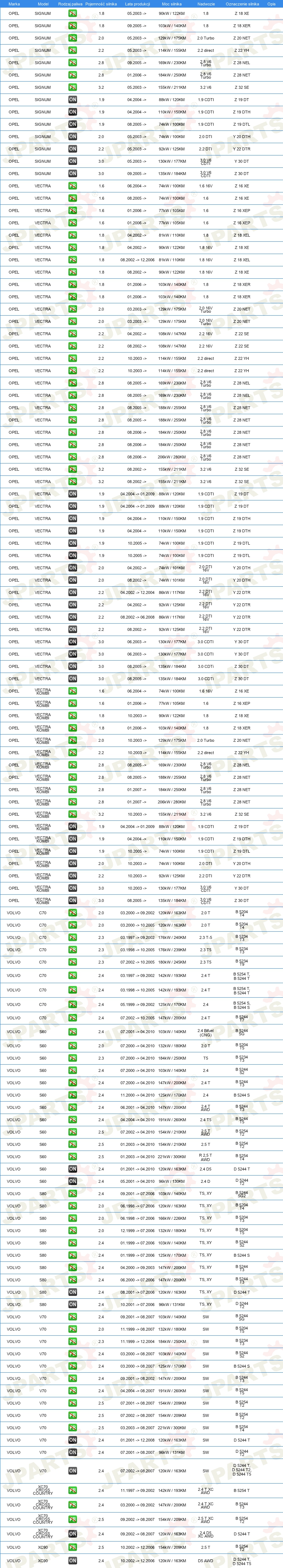Viewport: 283px width, 1568px height.
Task: Click the '2.5 T XC AWD' body cell
Action: (206, 1519)
